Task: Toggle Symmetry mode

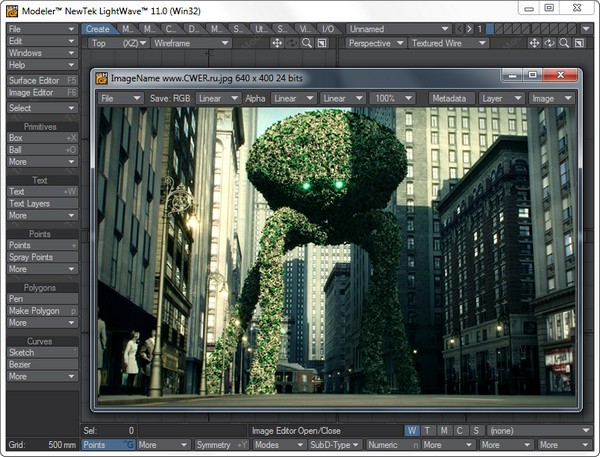Action: pyautogui.click(x=222, y=445)
